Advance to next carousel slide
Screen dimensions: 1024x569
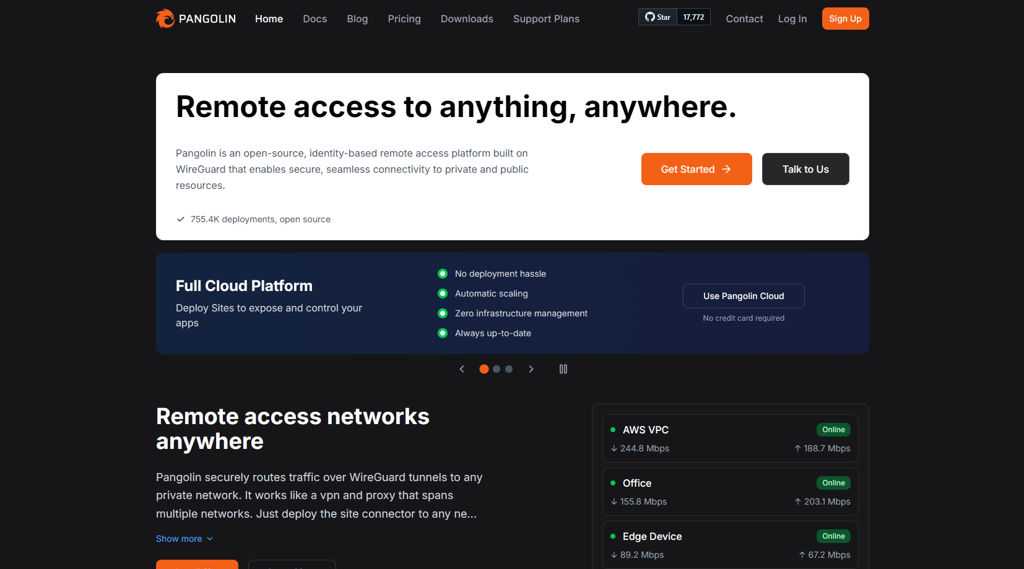531,369
